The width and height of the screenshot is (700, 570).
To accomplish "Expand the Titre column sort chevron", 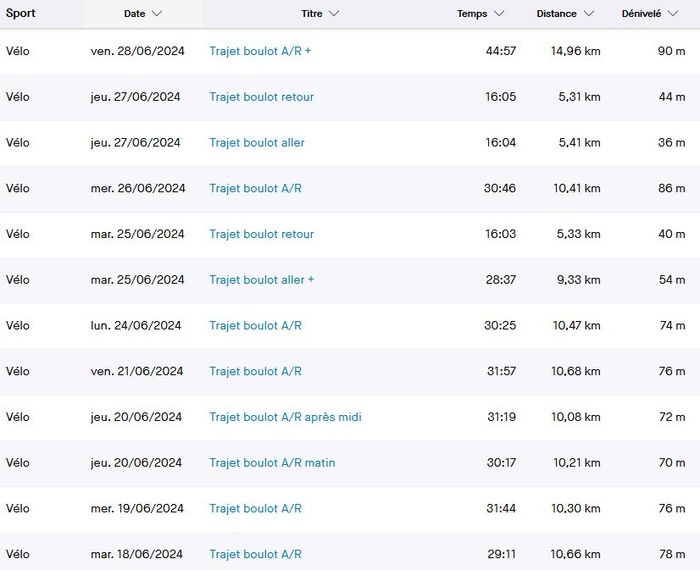I will (334, 14).
